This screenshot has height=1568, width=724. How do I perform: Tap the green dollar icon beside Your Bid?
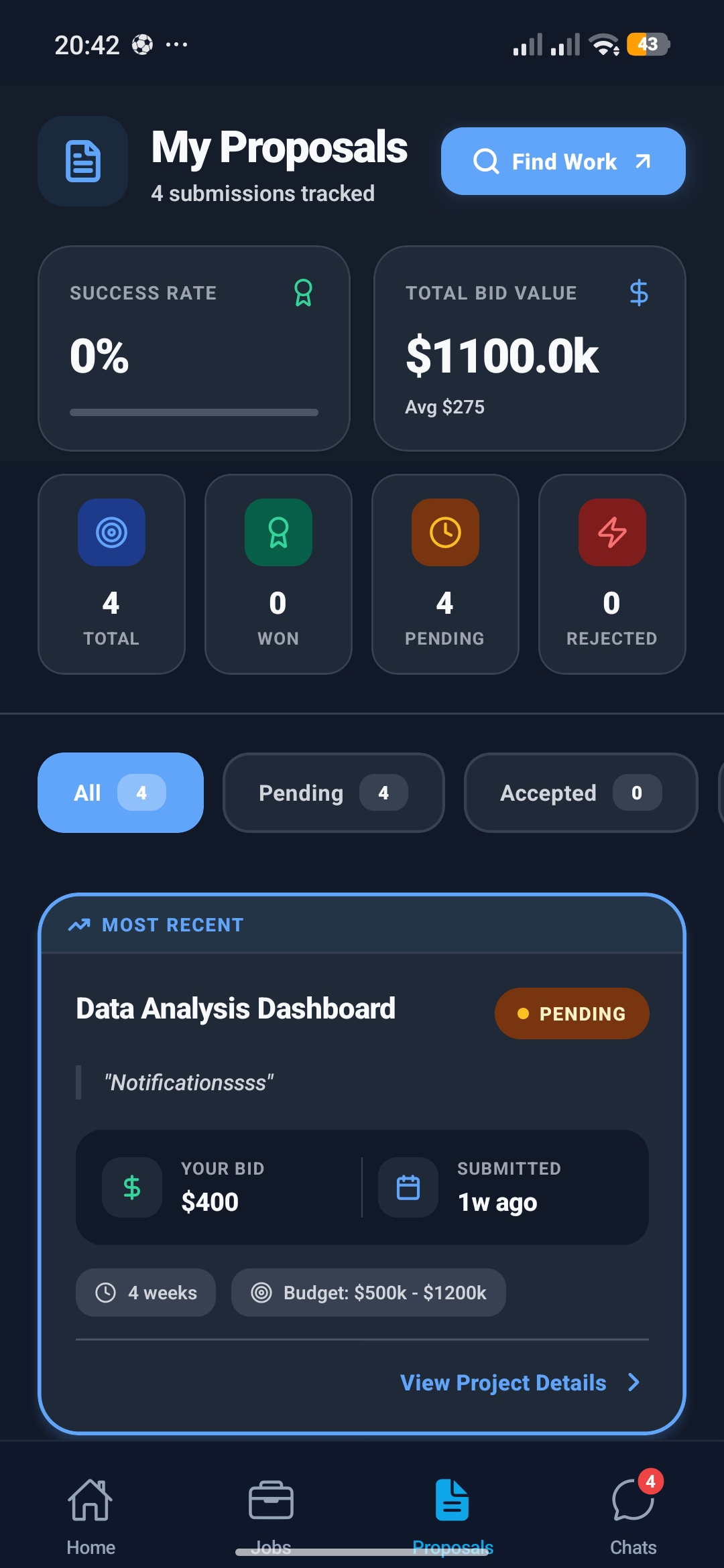pos(132,1187)
